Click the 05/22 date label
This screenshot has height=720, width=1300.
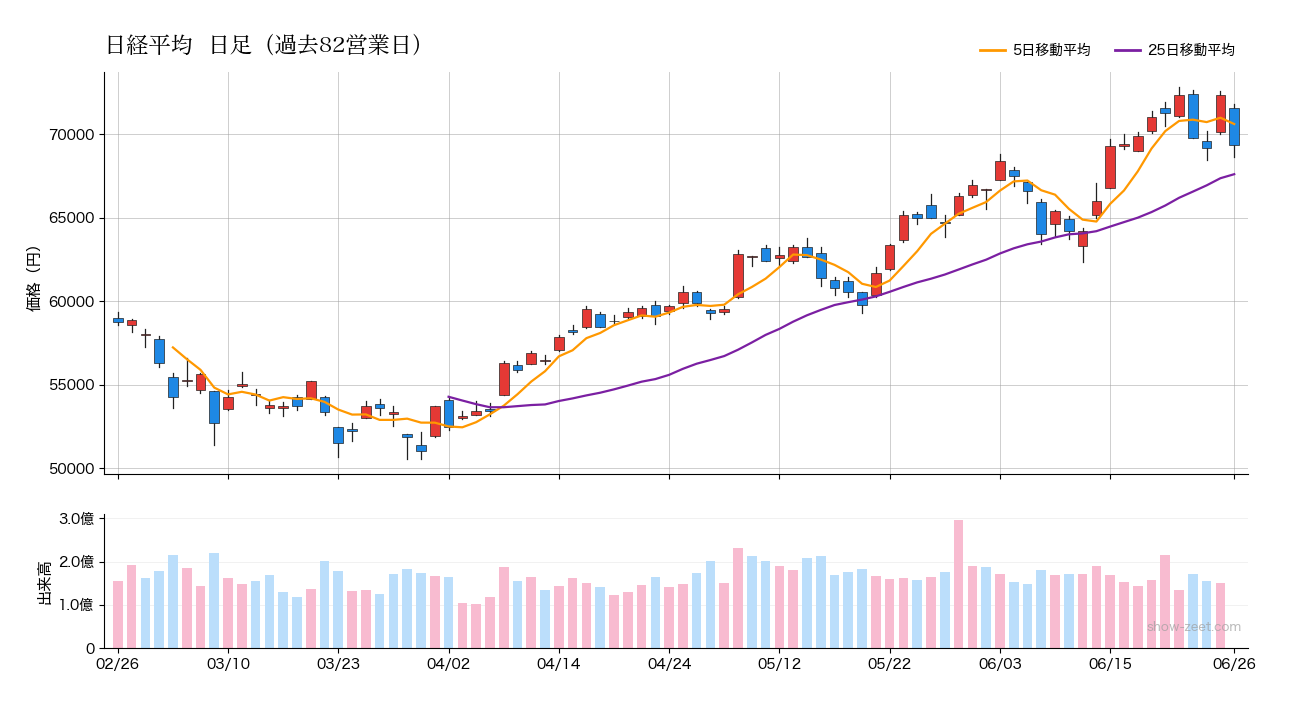[x=889, y=664]
